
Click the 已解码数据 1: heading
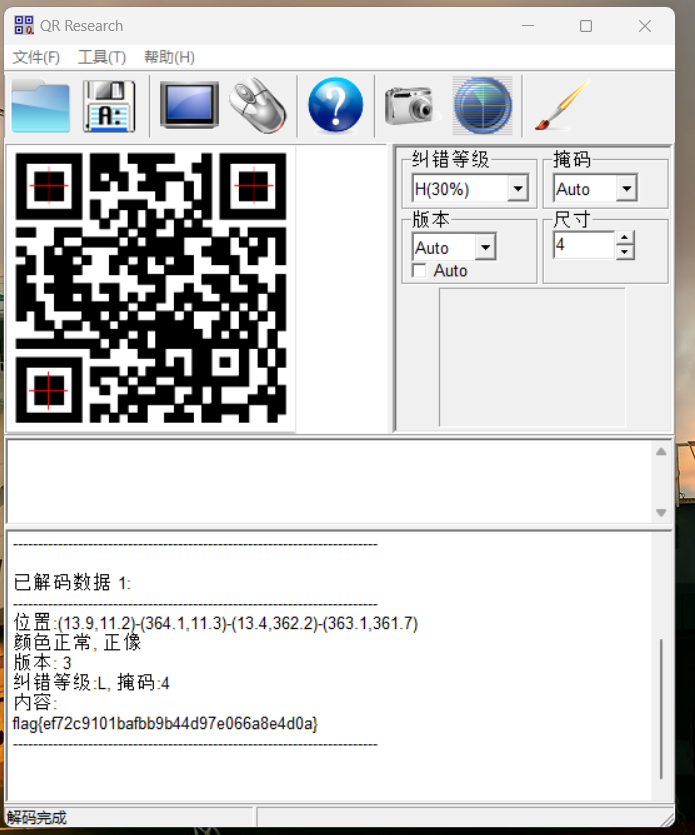[x=72, y=583]
